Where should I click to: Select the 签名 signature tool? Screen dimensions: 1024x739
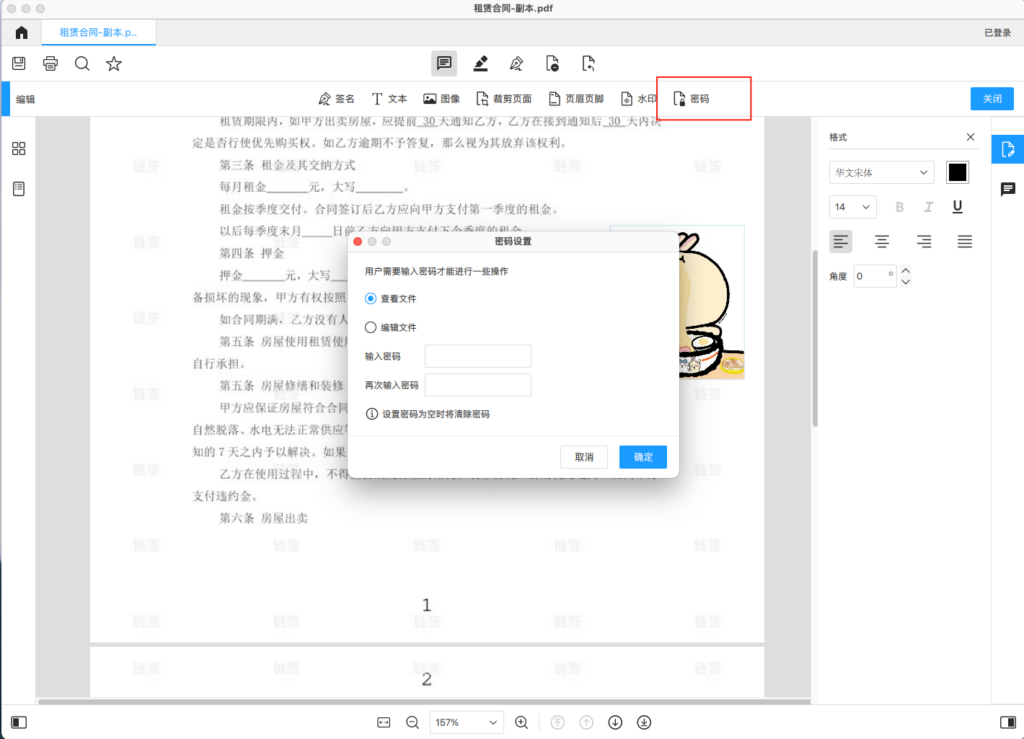[x=336, y=99]
